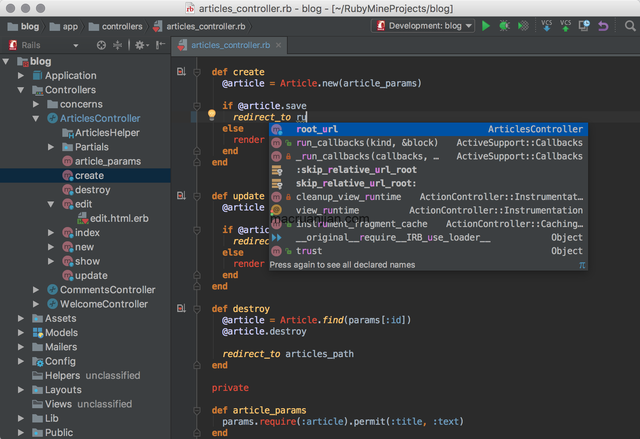Viewport: 640px width, 439px height.
Task: Open edit.html.erb in the project tree
Action: [118, 218]
